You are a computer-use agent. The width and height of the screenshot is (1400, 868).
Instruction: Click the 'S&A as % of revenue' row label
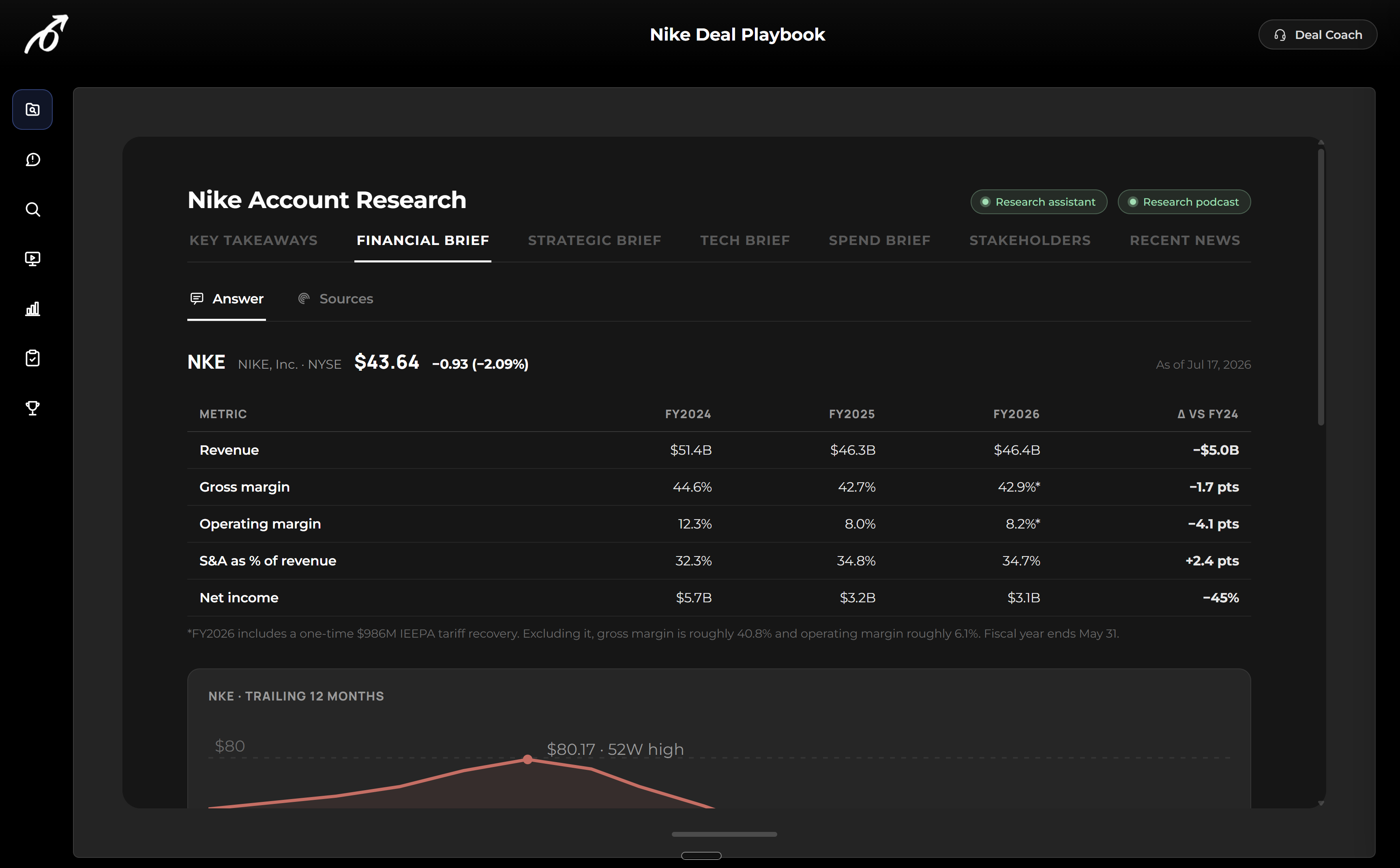pyautogui.click(x=268, y=561)
